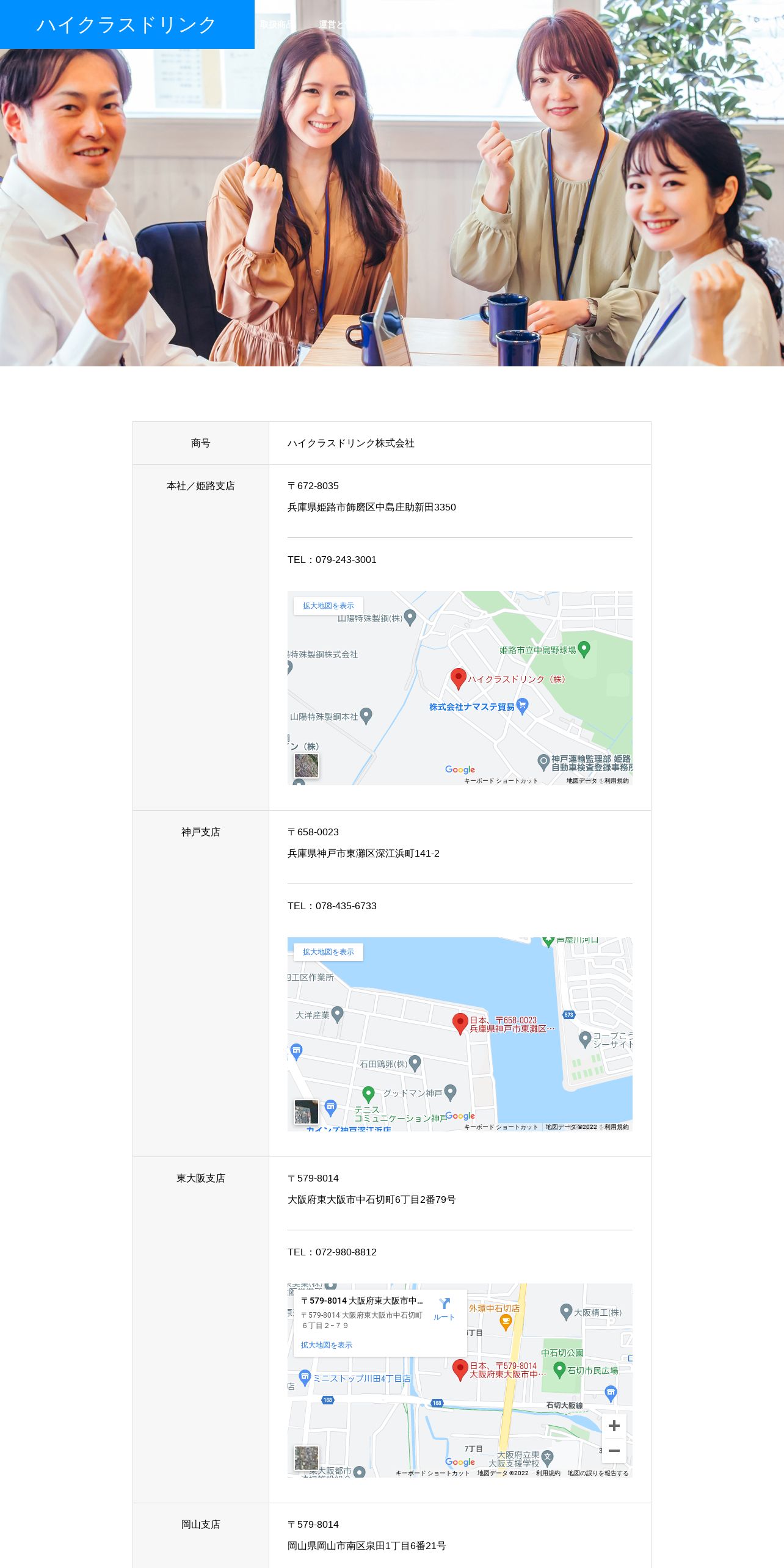Click the 株式会社ナマステ貿易 shopping pin

[522, 706]
